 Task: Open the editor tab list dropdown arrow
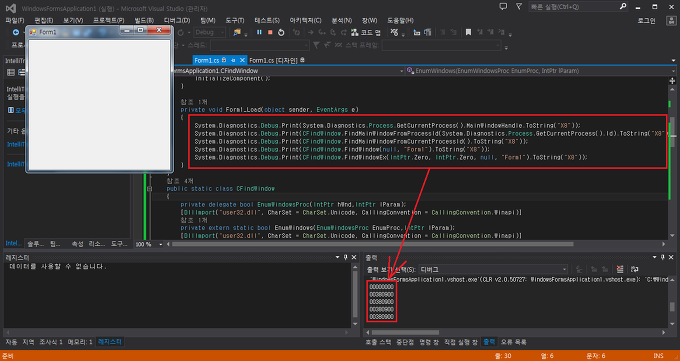click(673, 61)
